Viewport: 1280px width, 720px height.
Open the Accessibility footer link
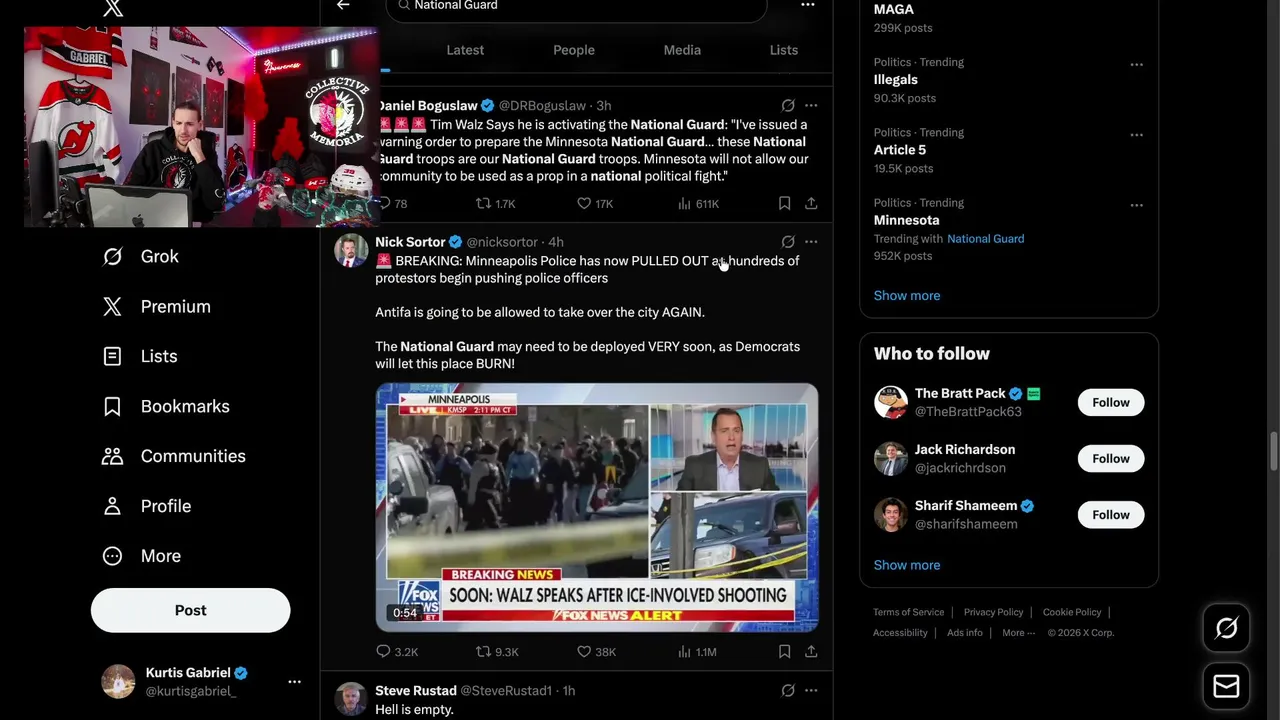pyautogui.click(x=900, y=632)
